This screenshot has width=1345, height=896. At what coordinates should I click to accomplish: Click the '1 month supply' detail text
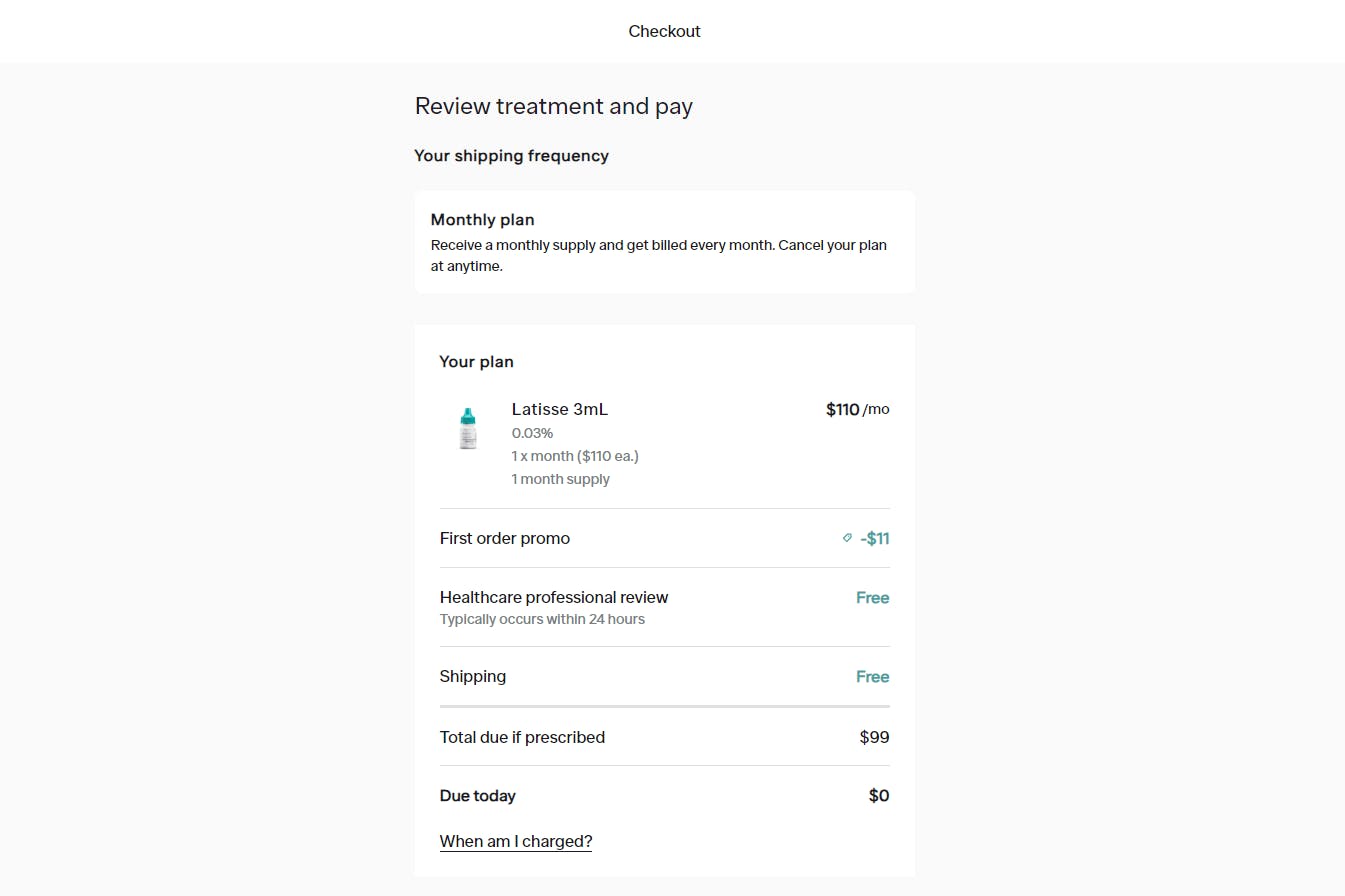click(561, 479)
